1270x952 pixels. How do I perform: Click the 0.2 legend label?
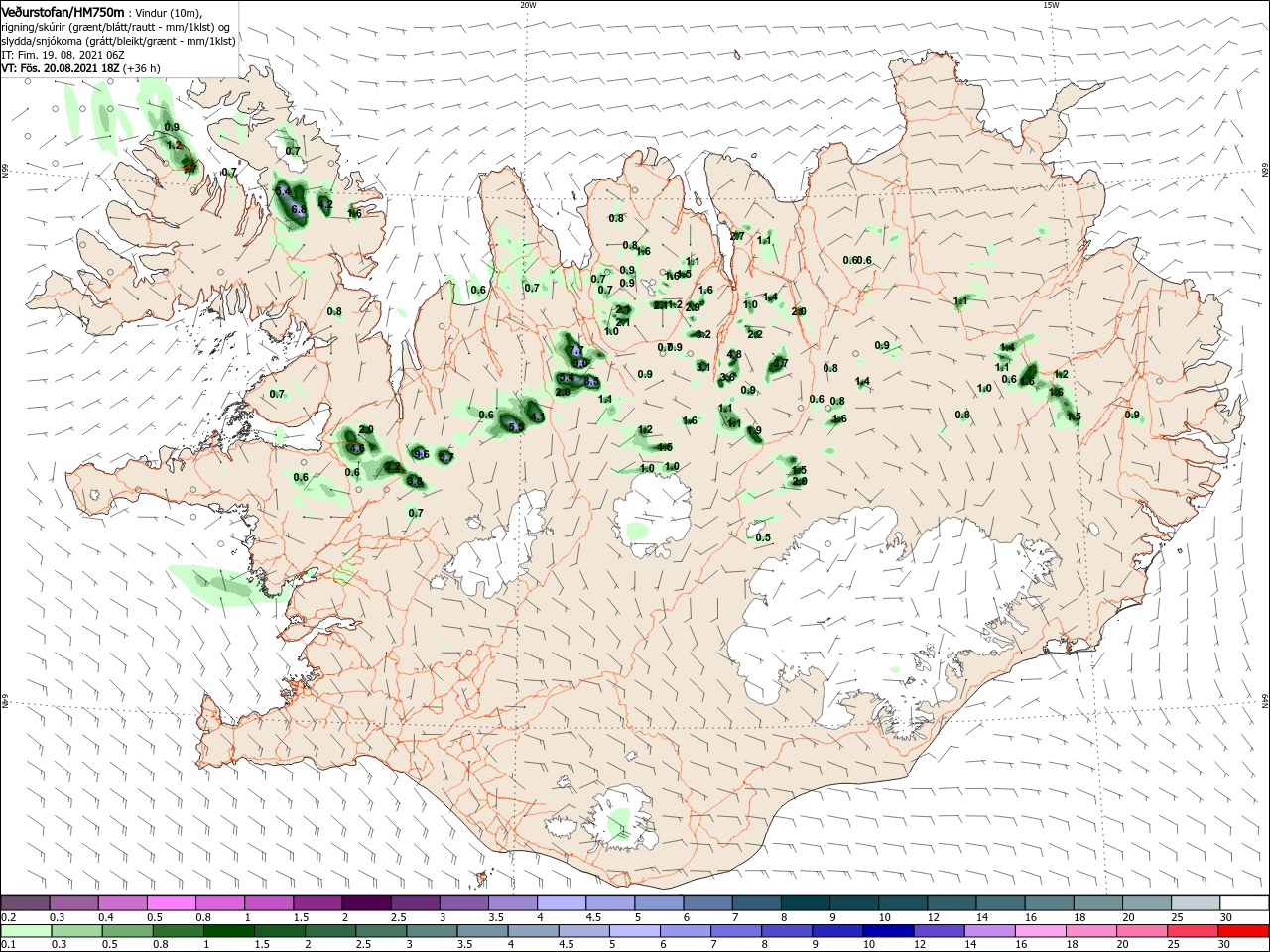(x=8, y=917)
